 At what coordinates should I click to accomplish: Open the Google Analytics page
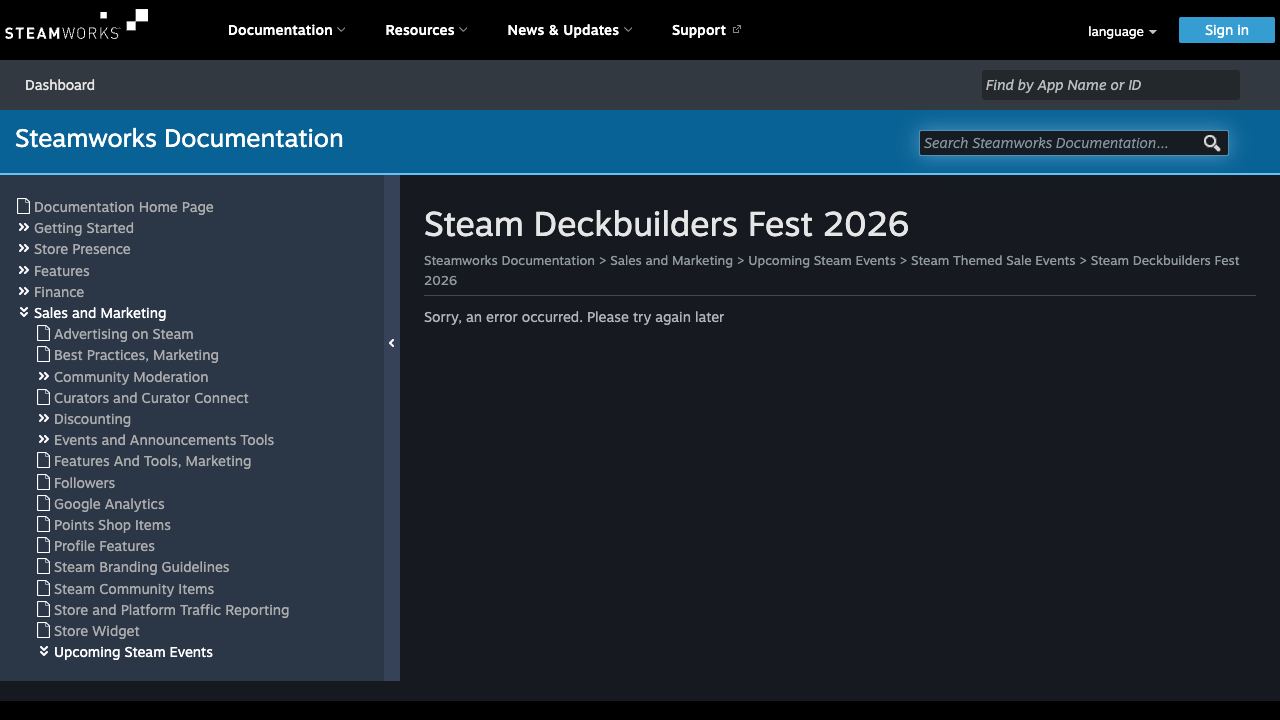point(109,504)
